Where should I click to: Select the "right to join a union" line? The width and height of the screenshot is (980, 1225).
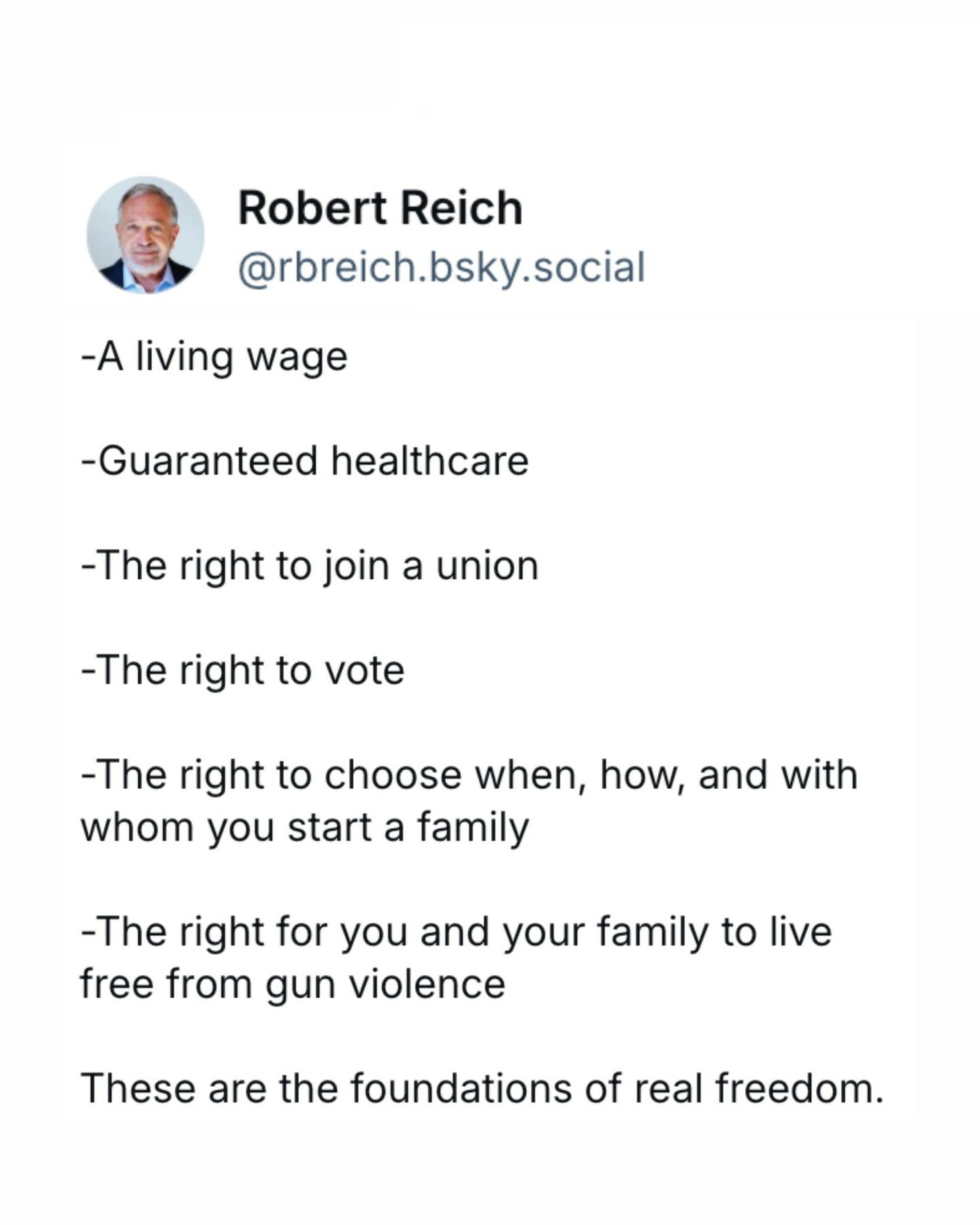(310, 566)
